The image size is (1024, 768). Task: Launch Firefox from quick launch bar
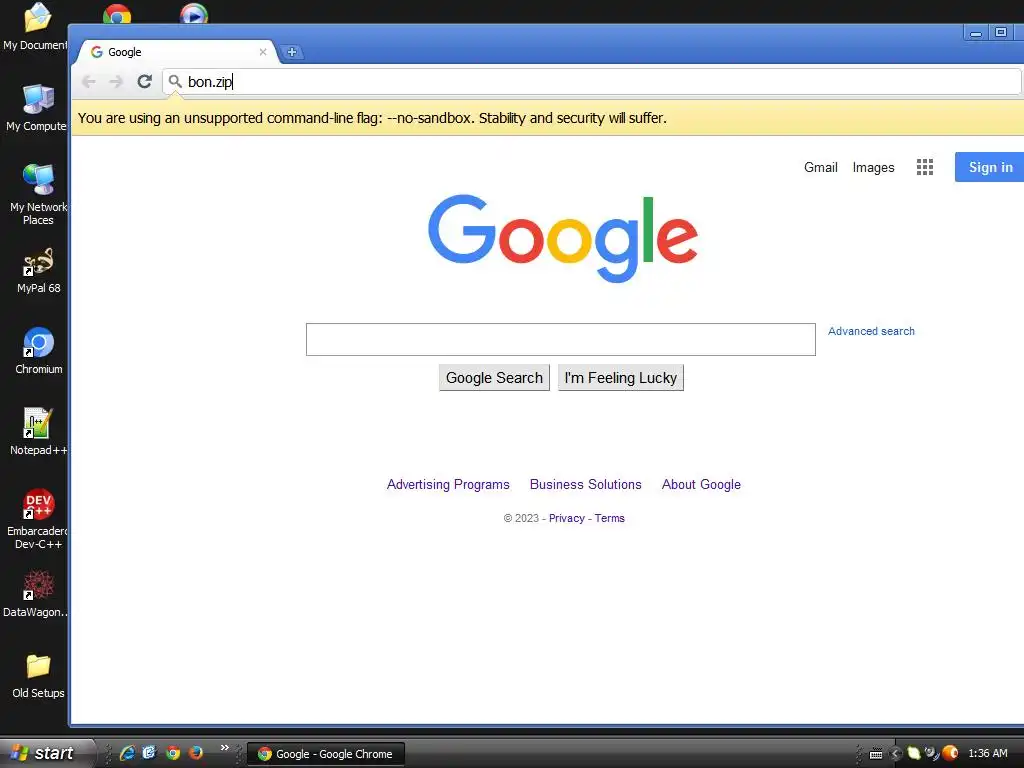[x=195, y=753]
